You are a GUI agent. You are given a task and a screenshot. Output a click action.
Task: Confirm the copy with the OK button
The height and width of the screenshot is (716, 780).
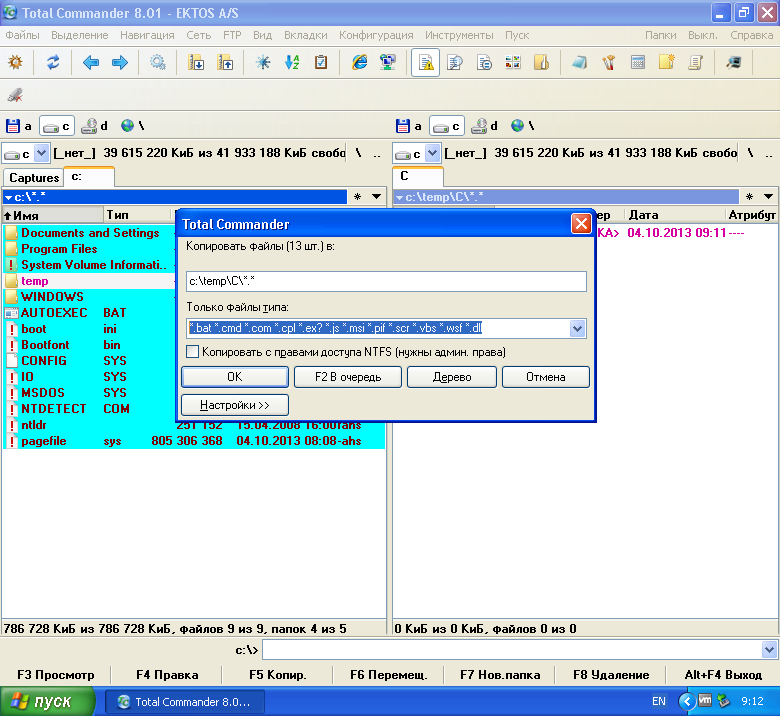pyautogui.click(x=234, y=377)
